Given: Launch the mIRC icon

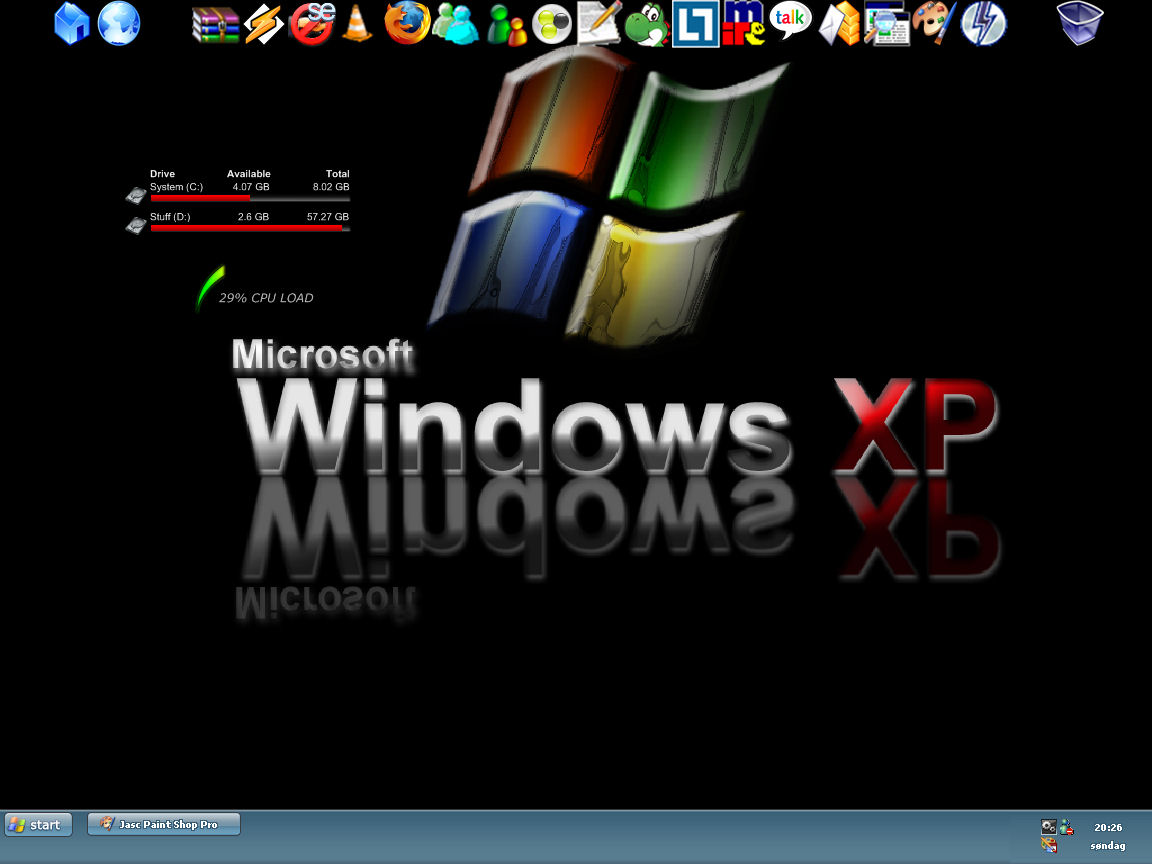Looking at the screenshot, I should click(743, 24).
